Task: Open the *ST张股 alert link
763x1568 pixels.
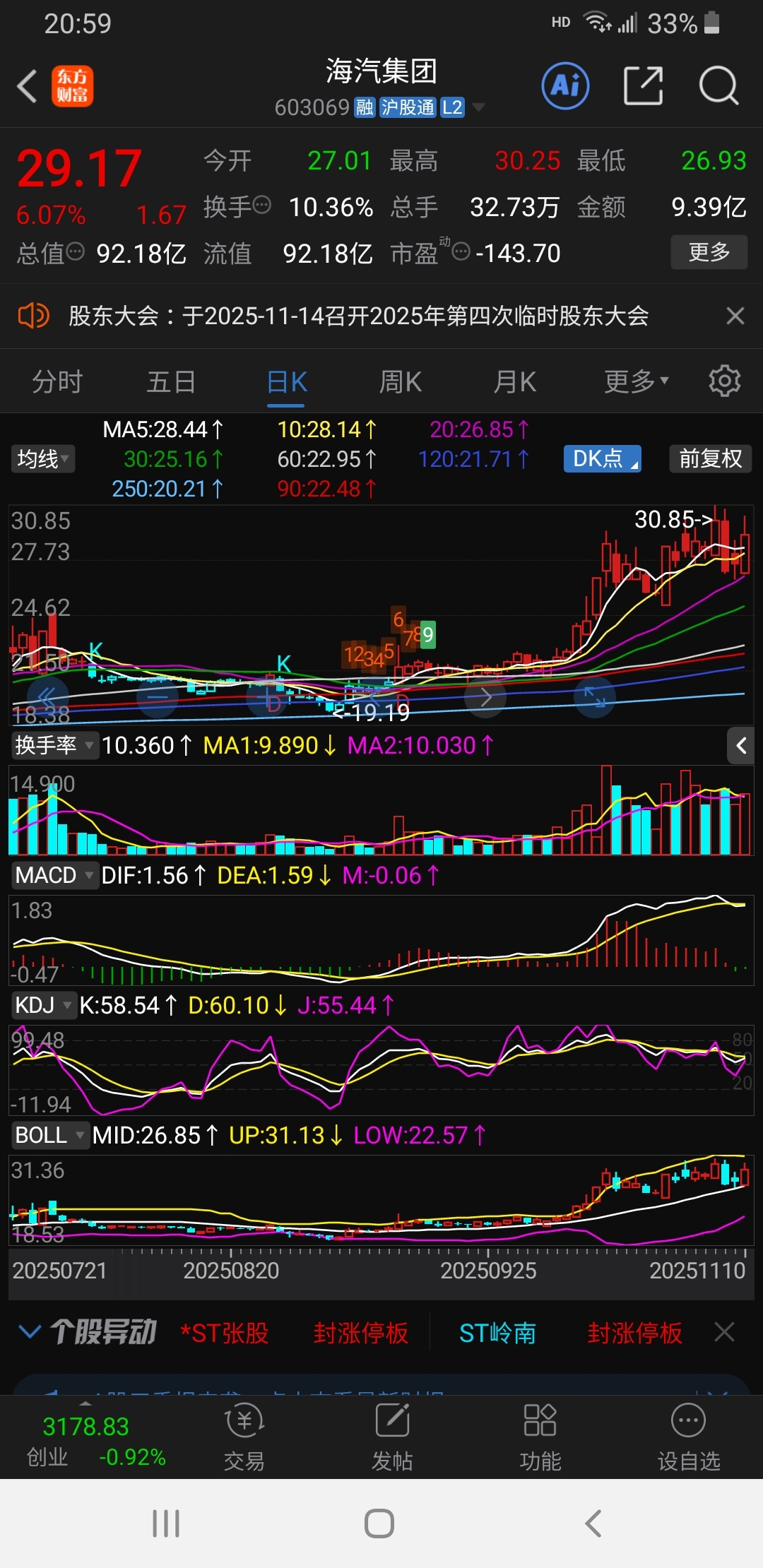Action: [225, 1333]
